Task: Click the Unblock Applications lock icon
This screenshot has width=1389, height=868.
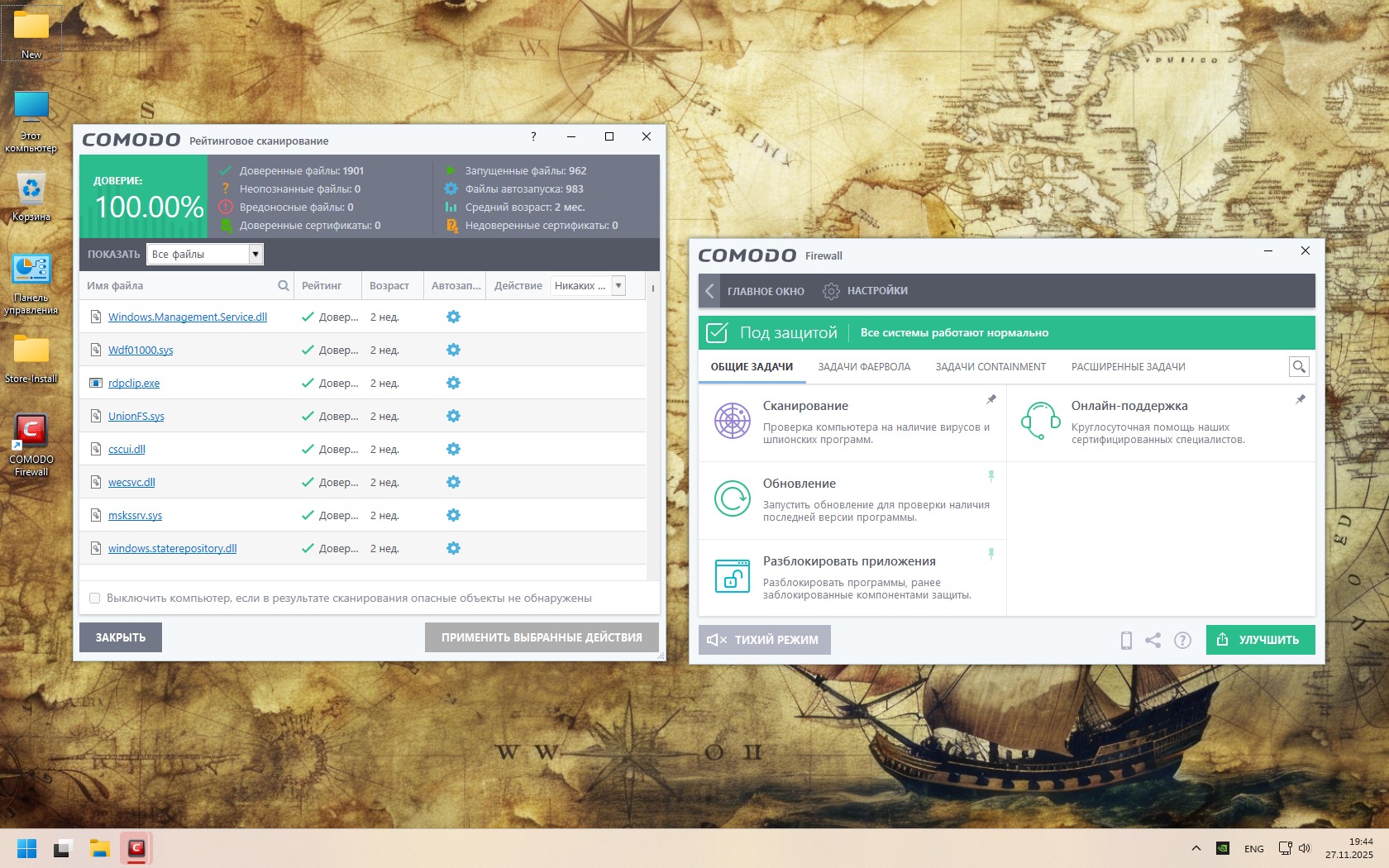Action: coord(732,576)
